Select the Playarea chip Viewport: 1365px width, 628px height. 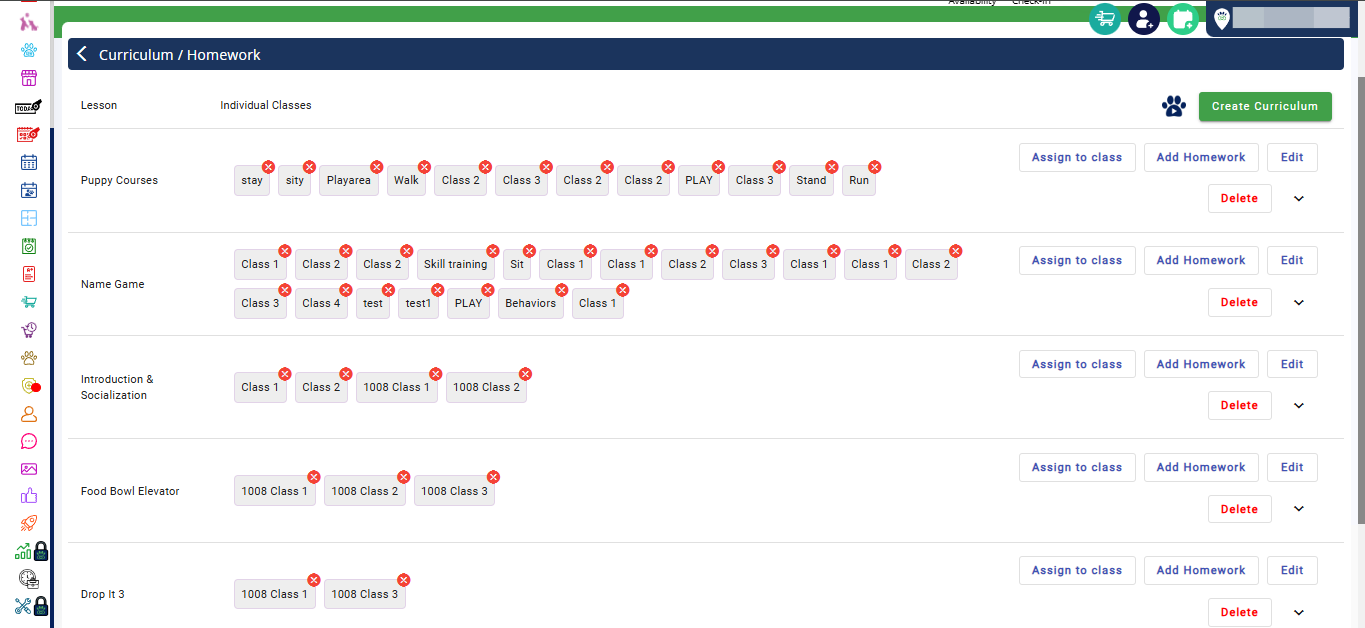tap(349, 180)
